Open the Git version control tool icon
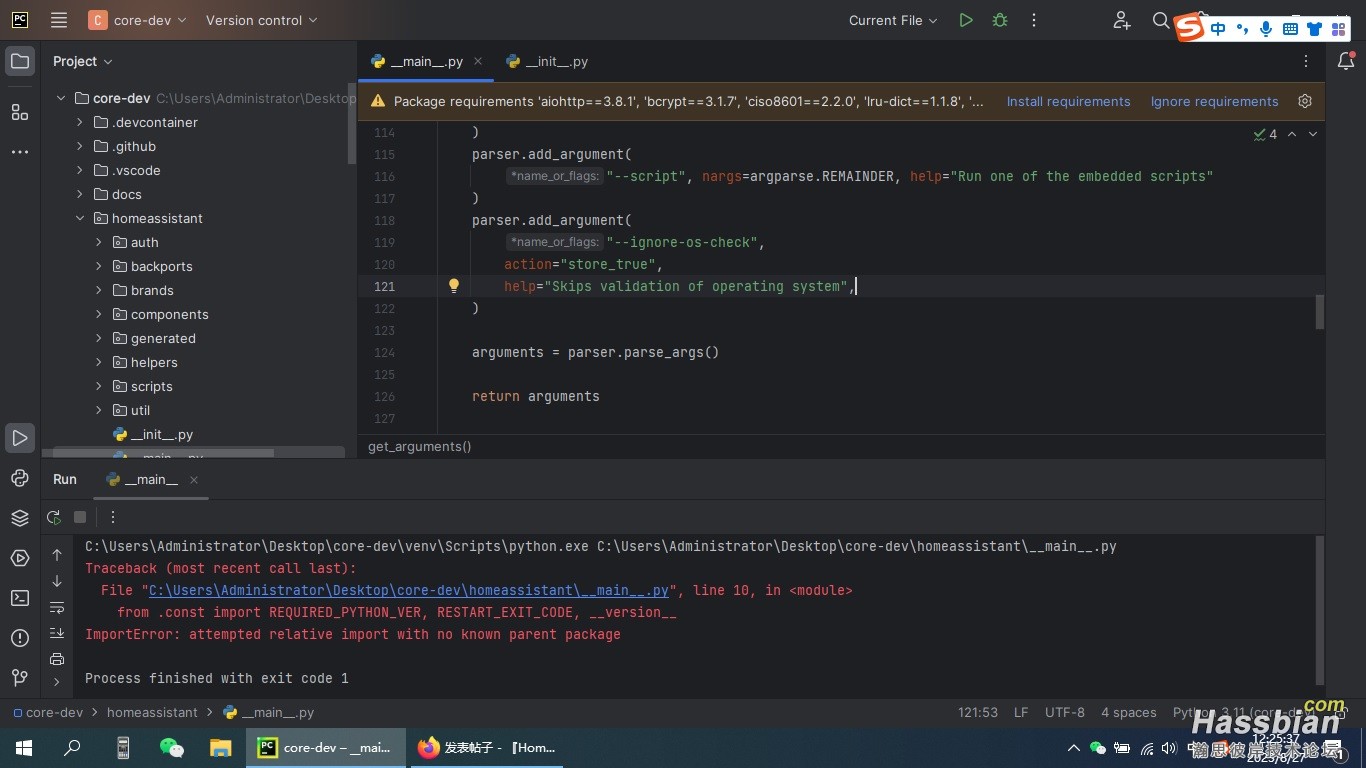Screen dimensions: 1366x768 20,678
